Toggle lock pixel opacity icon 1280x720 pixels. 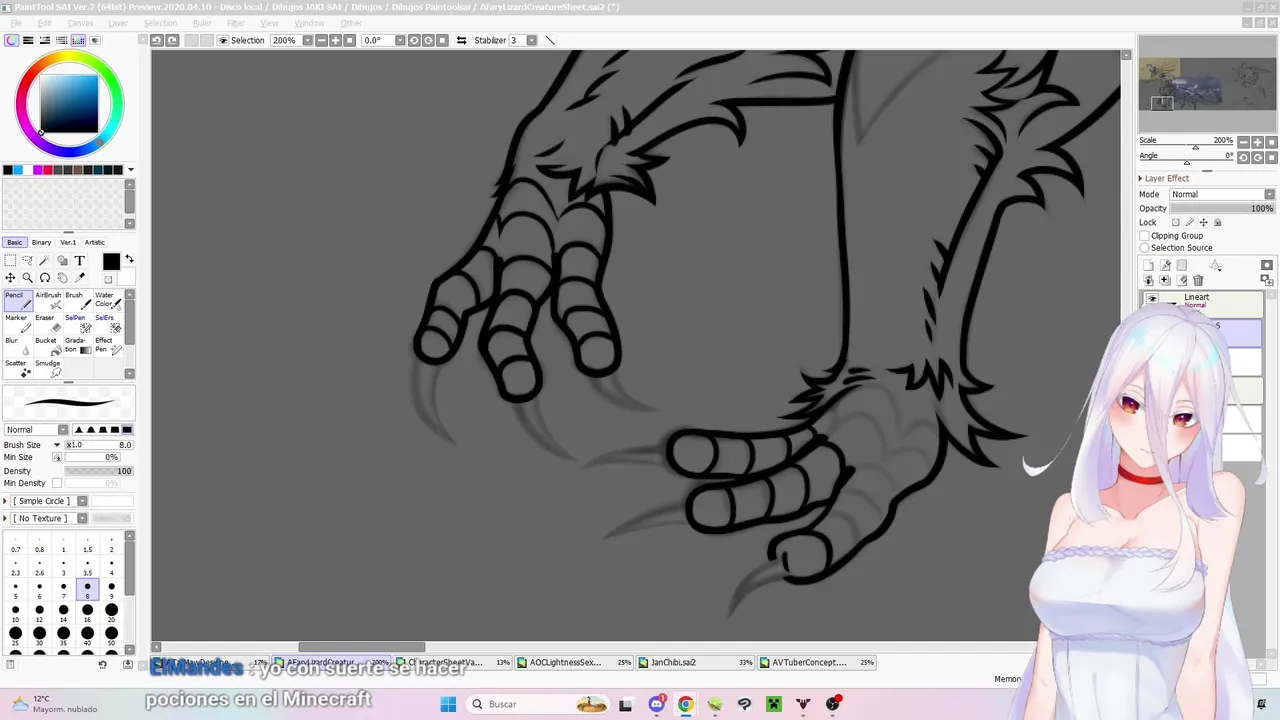pyautogui.click(x=1175, y=223)
